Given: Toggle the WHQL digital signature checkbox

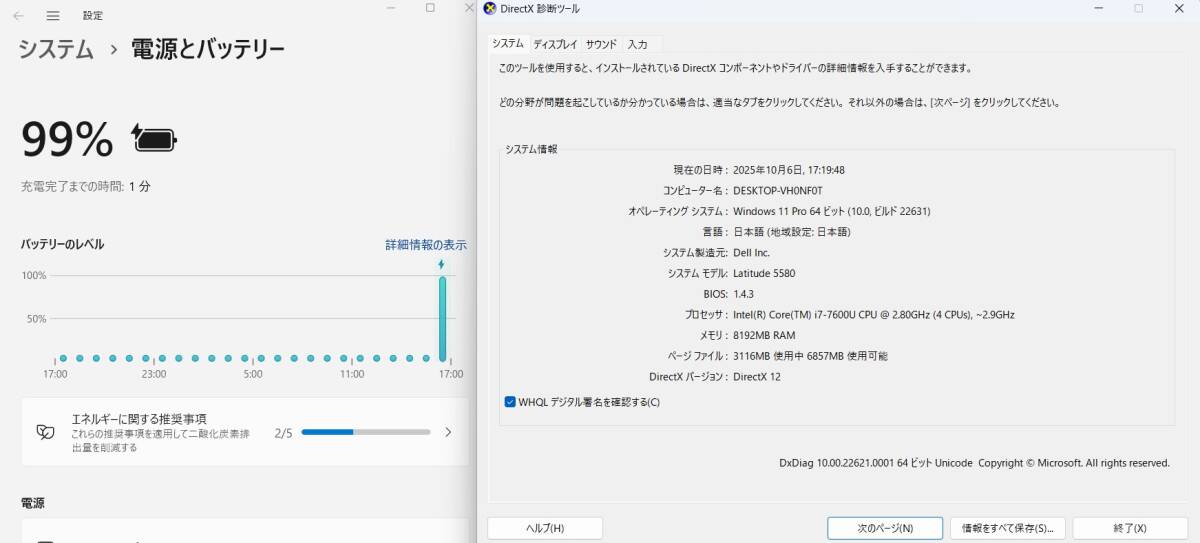Looking at the screenshot, I should (511, 402).
